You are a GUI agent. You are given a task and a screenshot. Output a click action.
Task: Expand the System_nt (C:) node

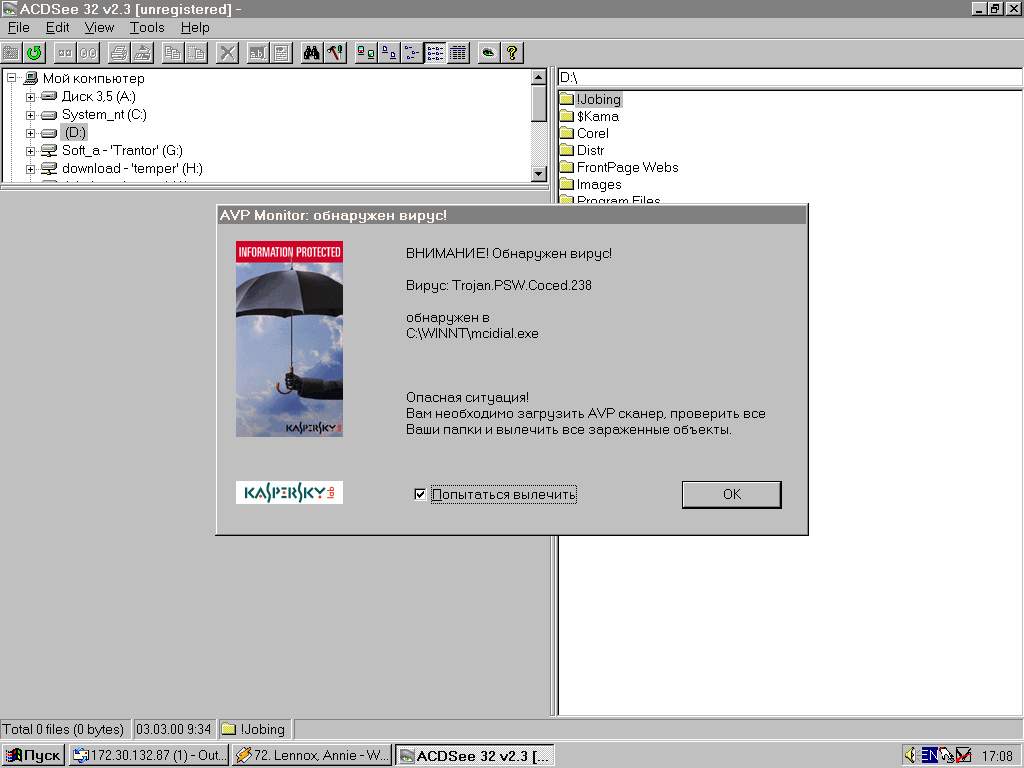[30, 115]
